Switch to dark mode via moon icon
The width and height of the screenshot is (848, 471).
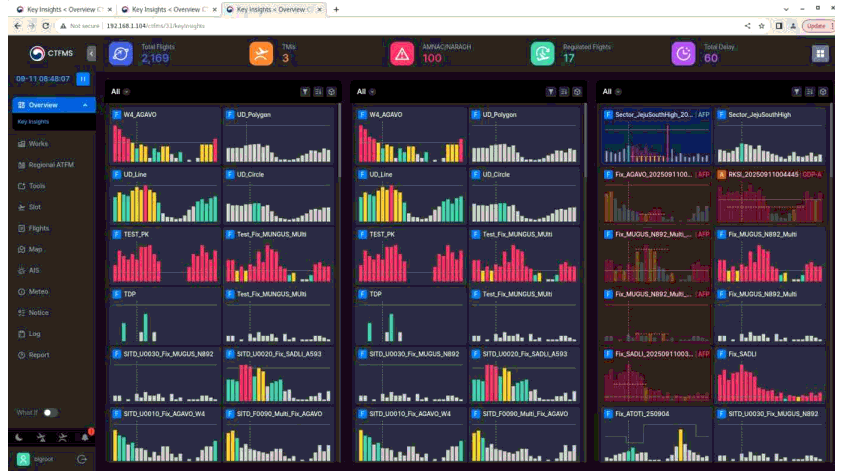coord(19,437)
